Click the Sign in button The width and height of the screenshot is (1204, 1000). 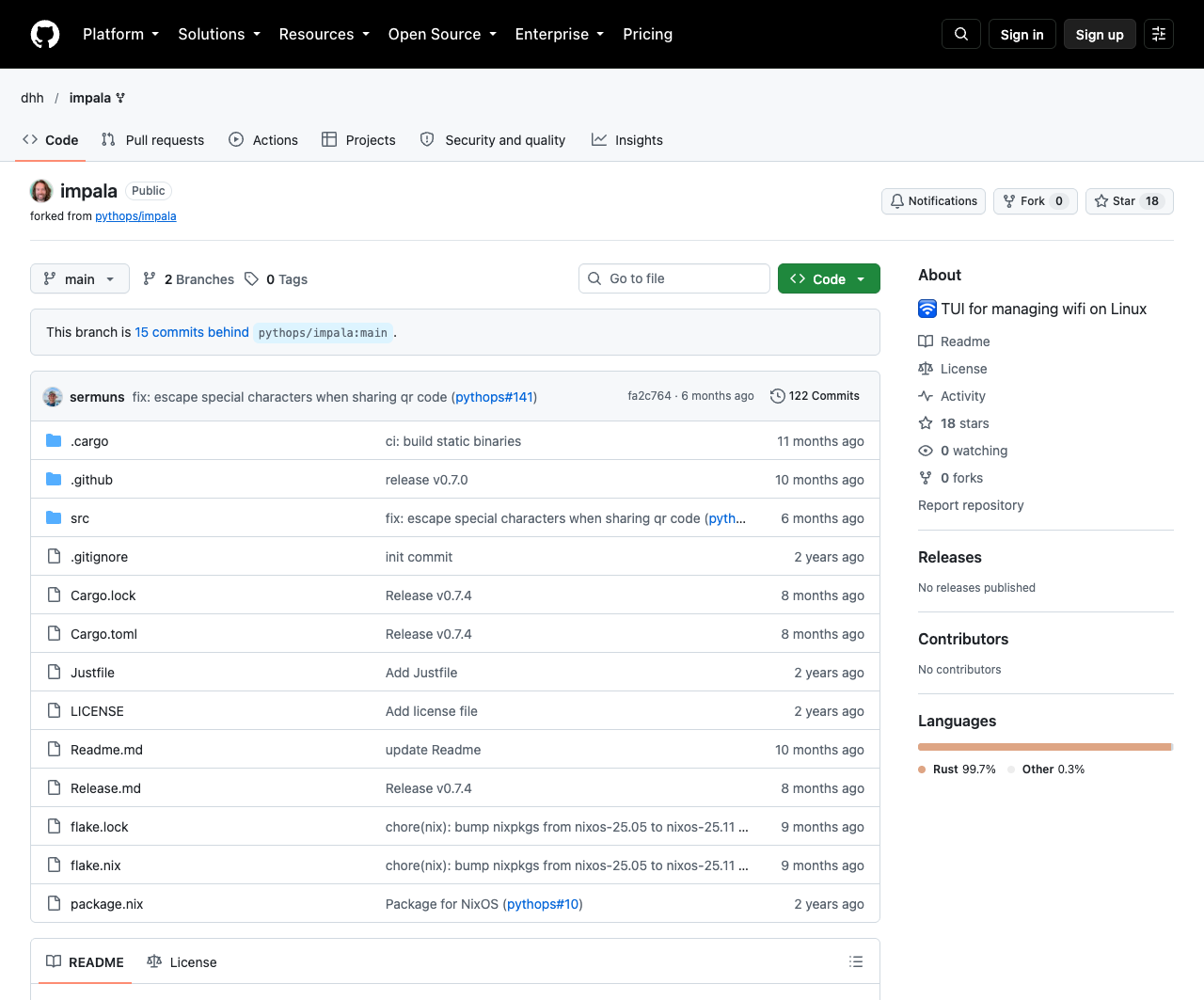pos(1022,34)
